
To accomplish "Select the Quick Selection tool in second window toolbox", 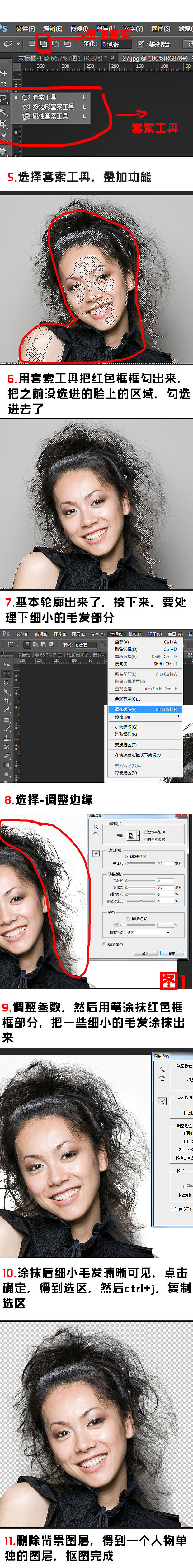I will tap(7, 692).
